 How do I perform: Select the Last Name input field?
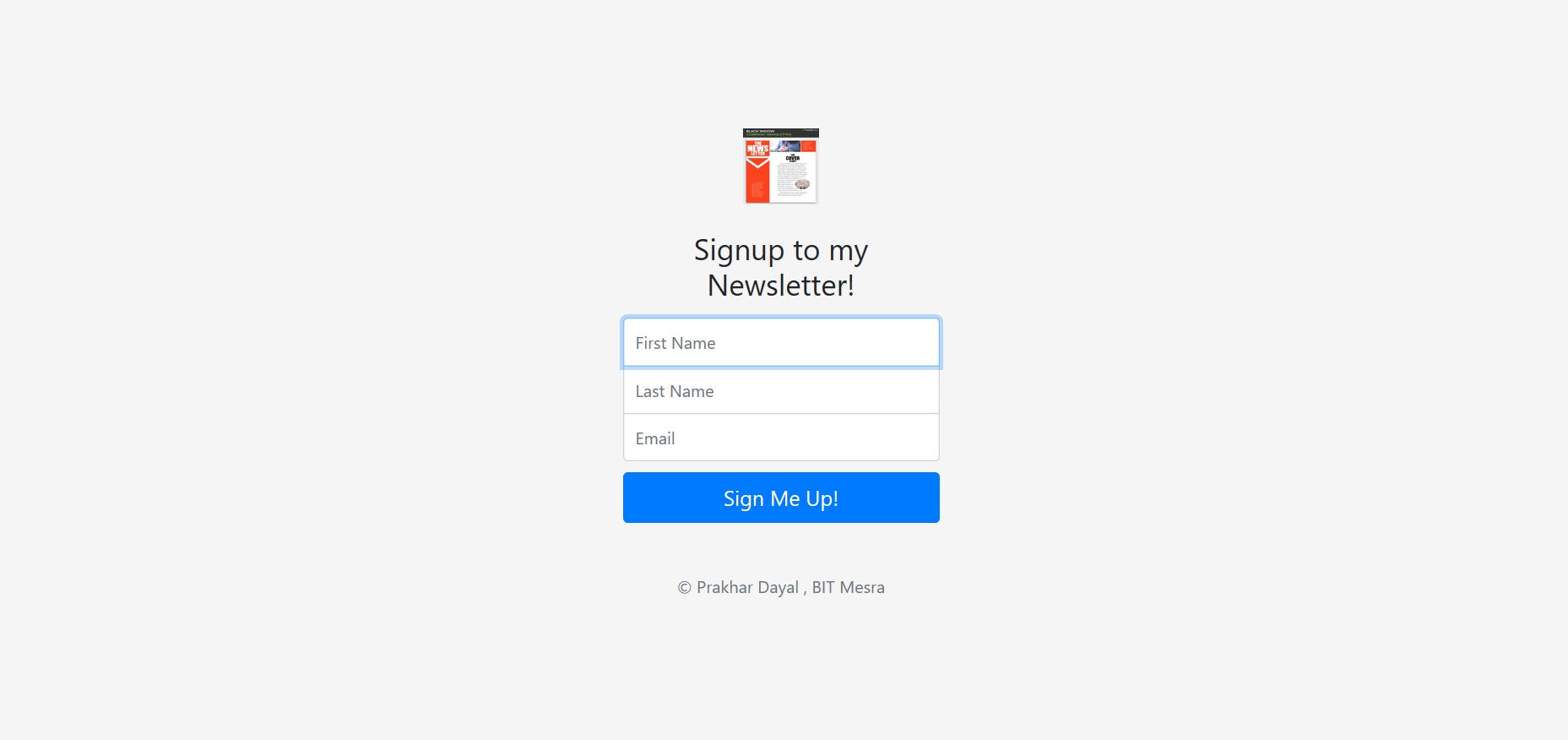(x=781, y=391)
